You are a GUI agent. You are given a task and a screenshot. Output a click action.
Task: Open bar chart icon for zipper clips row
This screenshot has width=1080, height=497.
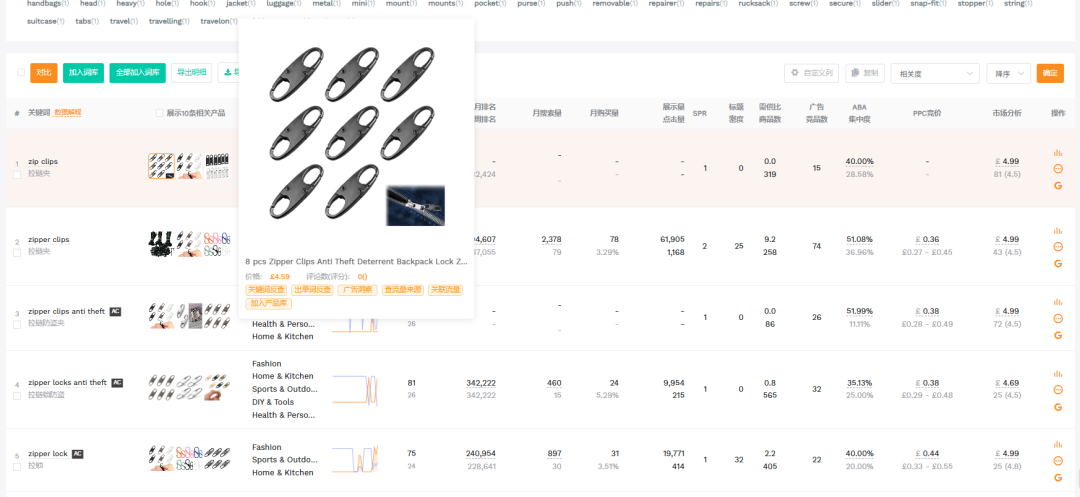click(x=1058, y=231)
